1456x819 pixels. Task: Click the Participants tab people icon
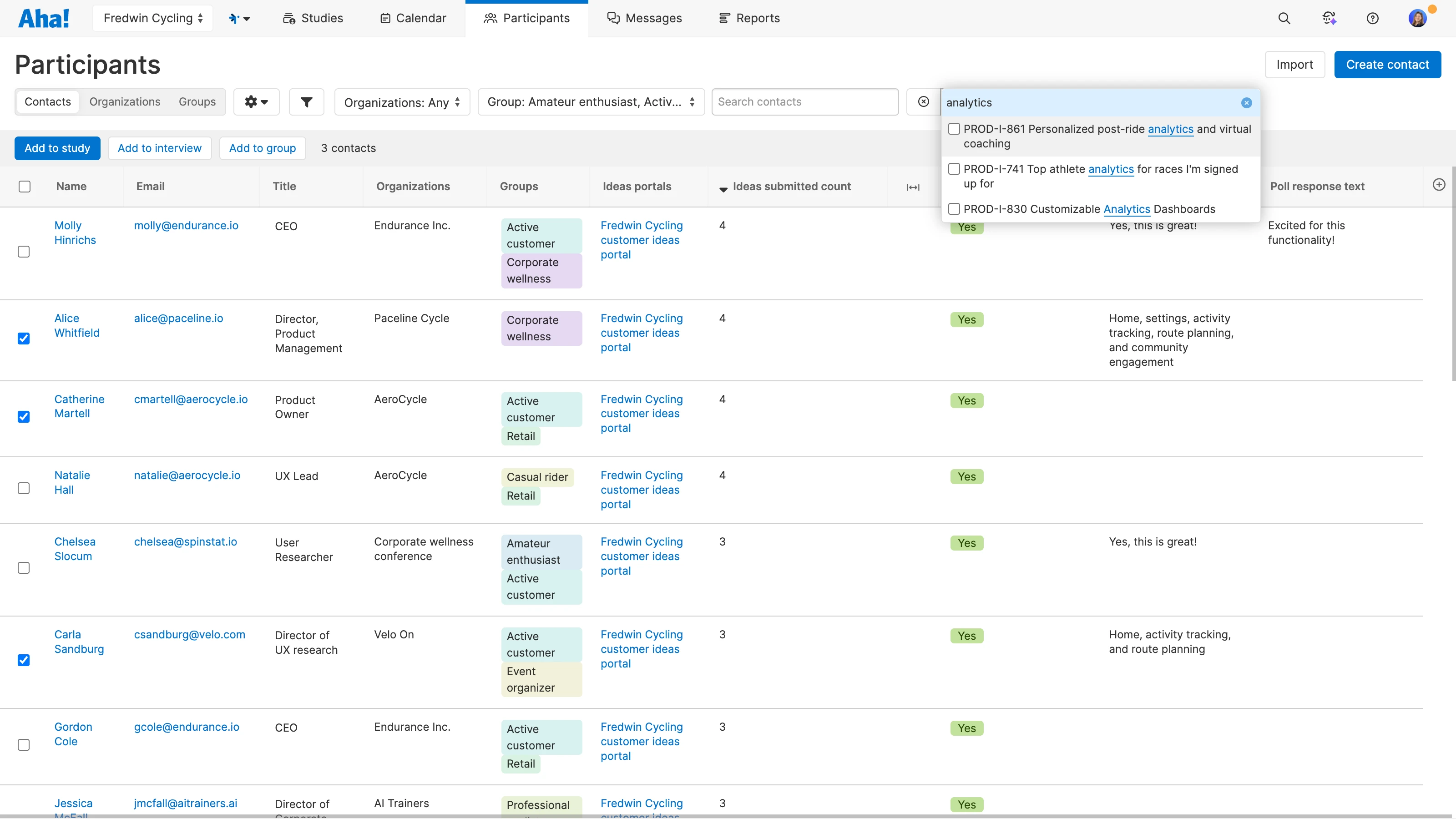pos(490,18)
